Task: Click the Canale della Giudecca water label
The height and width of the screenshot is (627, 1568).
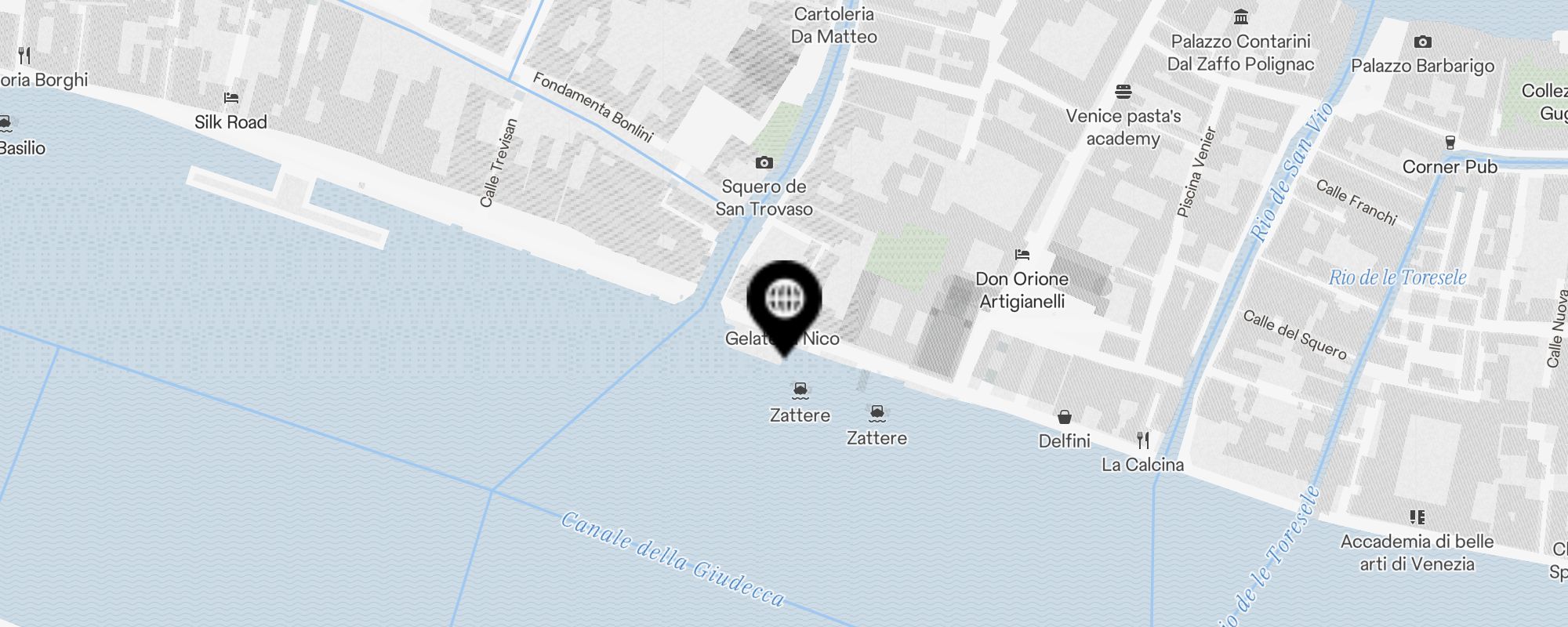Action: point(673,560)
